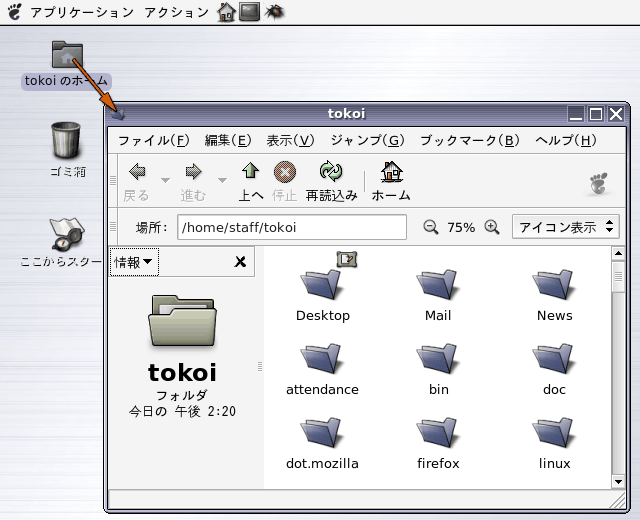640x520 pixels.
Task: Reload the folder with 再読込み
Action: [331, 182]
